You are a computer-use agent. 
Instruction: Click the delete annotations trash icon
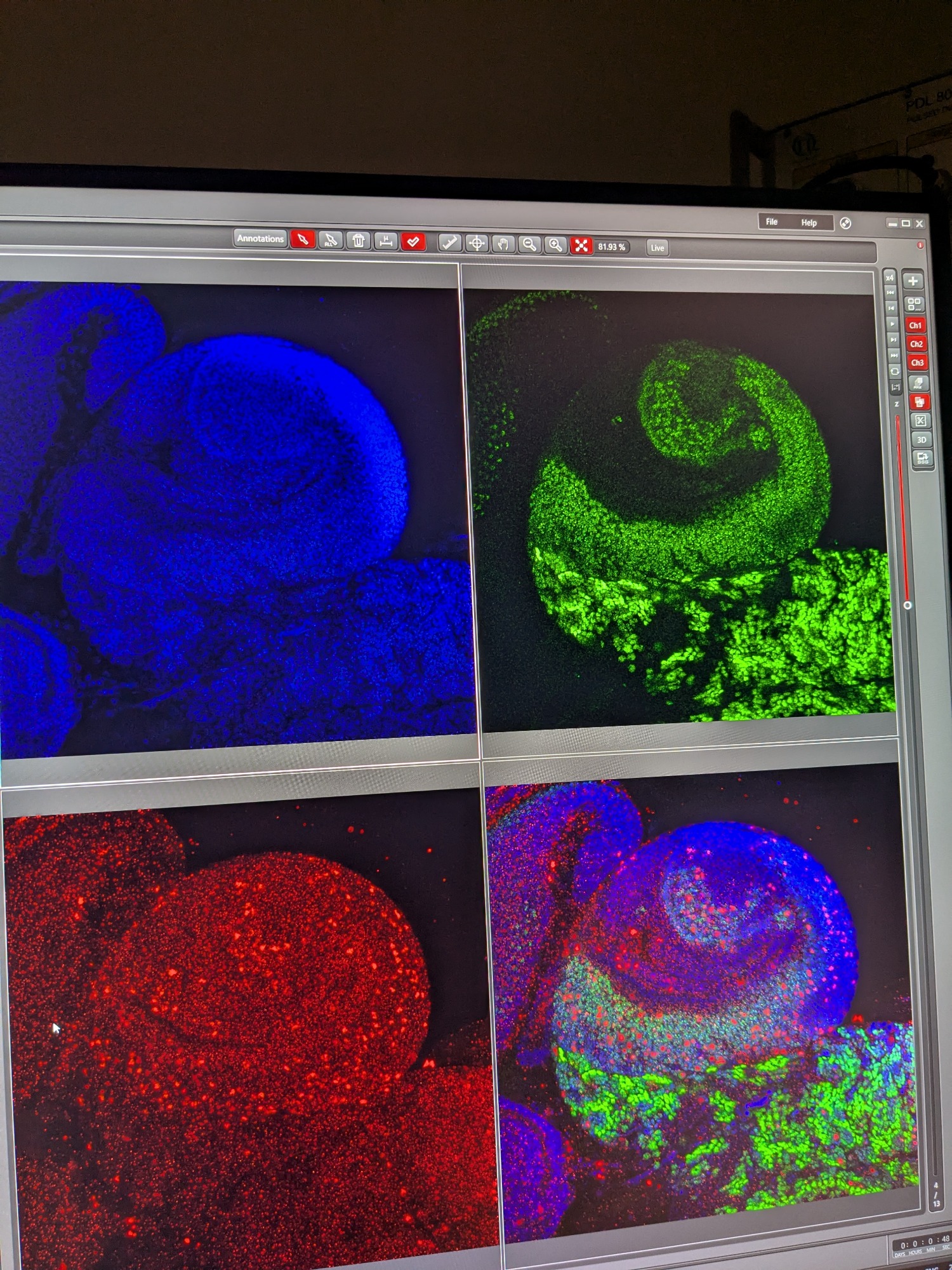click(359, 241)
